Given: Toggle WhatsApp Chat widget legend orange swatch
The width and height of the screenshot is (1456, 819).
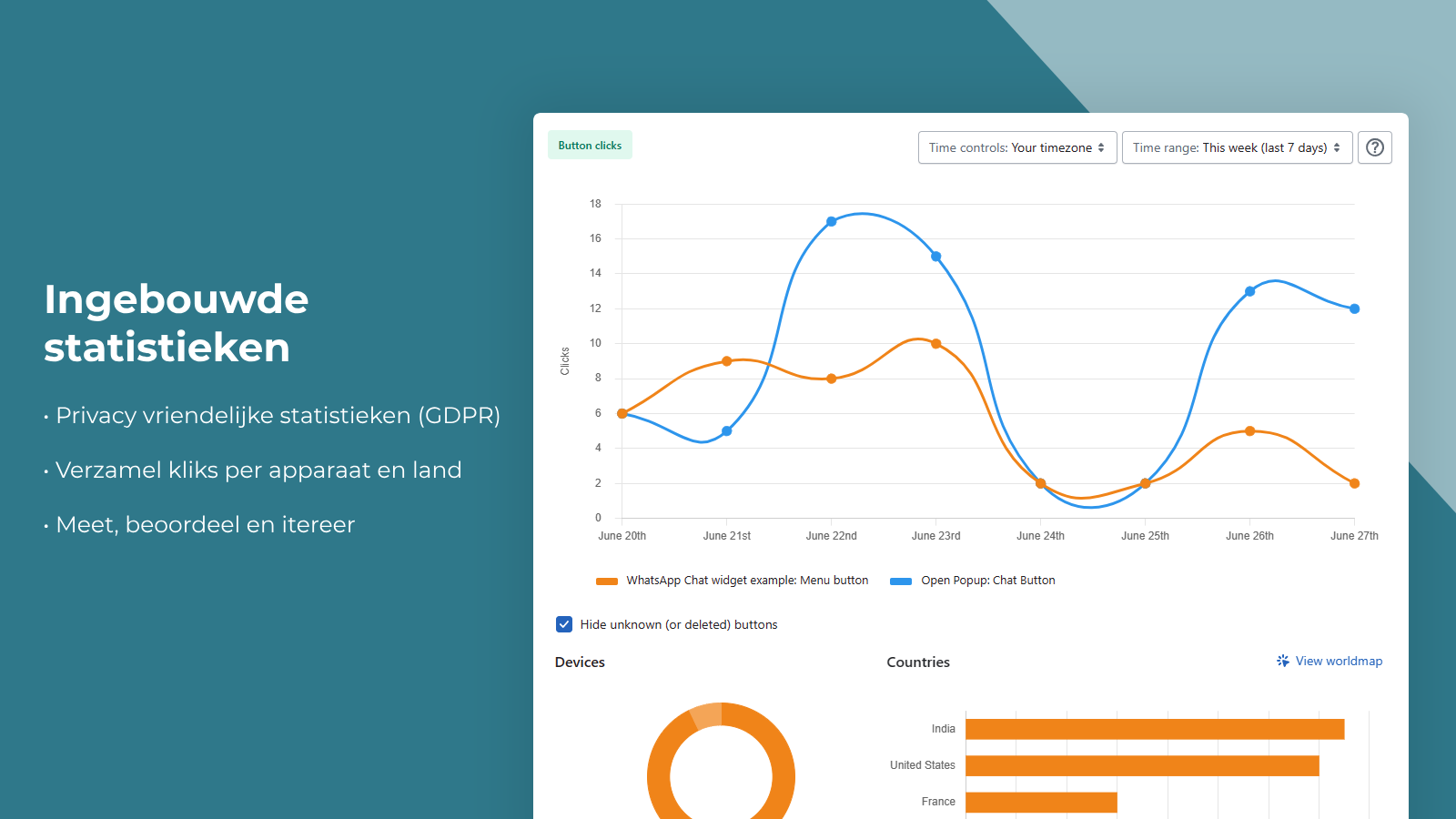Looking at the screenshot, I should click(607, 581).
